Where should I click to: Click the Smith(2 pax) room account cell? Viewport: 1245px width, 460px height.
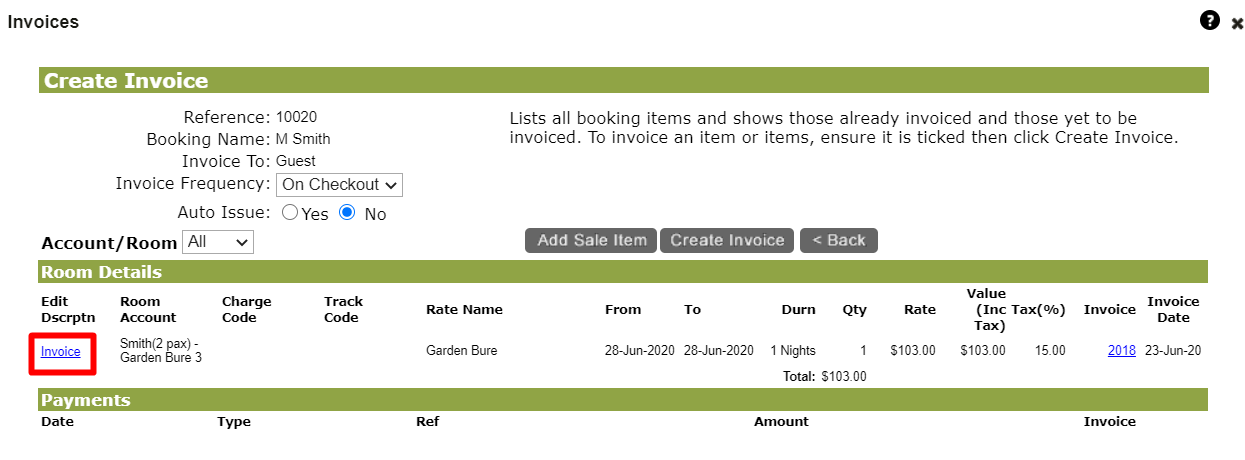161,351
